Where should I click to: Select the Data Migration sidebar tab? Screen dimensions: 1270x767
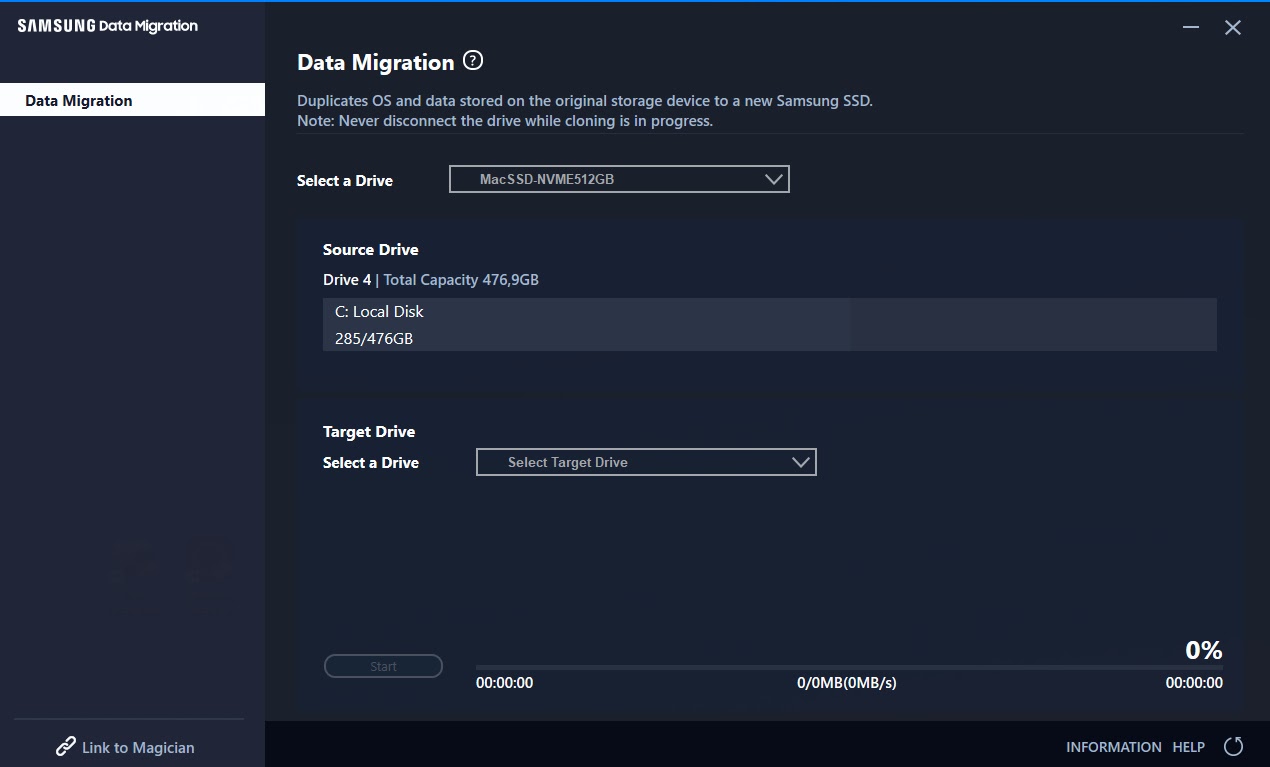(132, 100)
